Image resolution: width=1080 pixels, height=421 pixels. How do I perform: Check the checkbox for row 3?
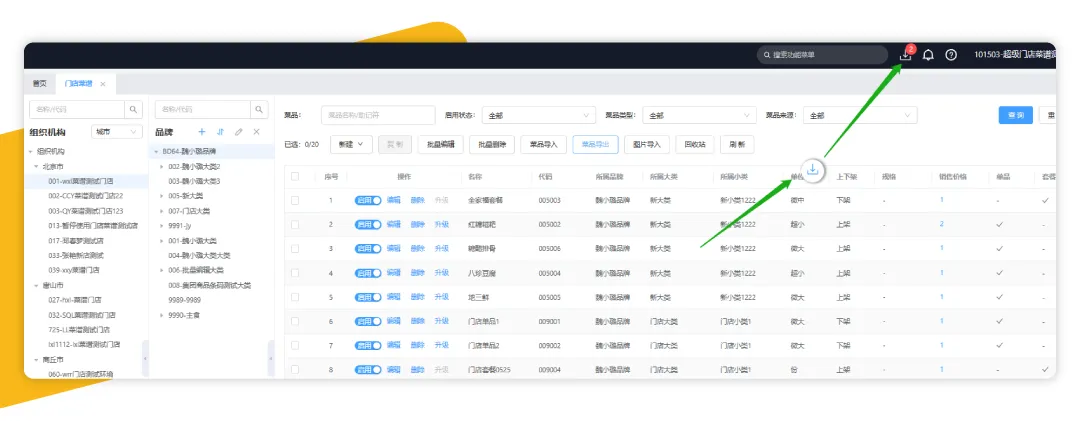click(295, 249)
